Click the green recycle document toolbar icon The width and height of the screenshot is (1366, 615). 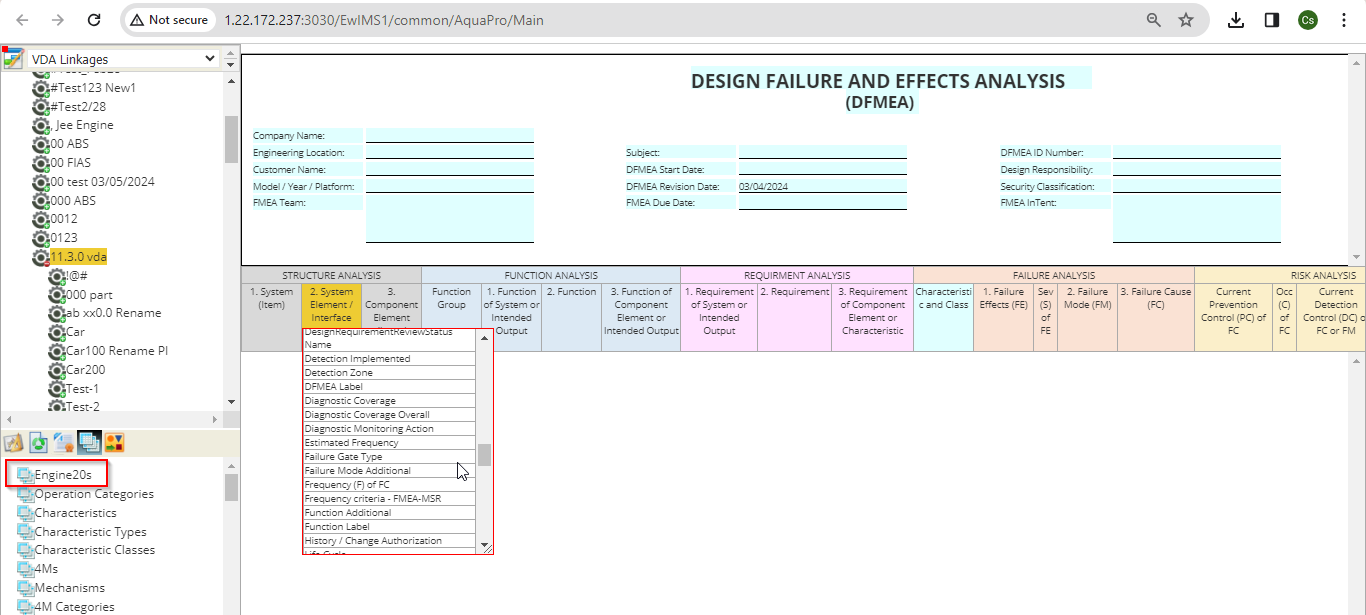[x=38, y=442]
